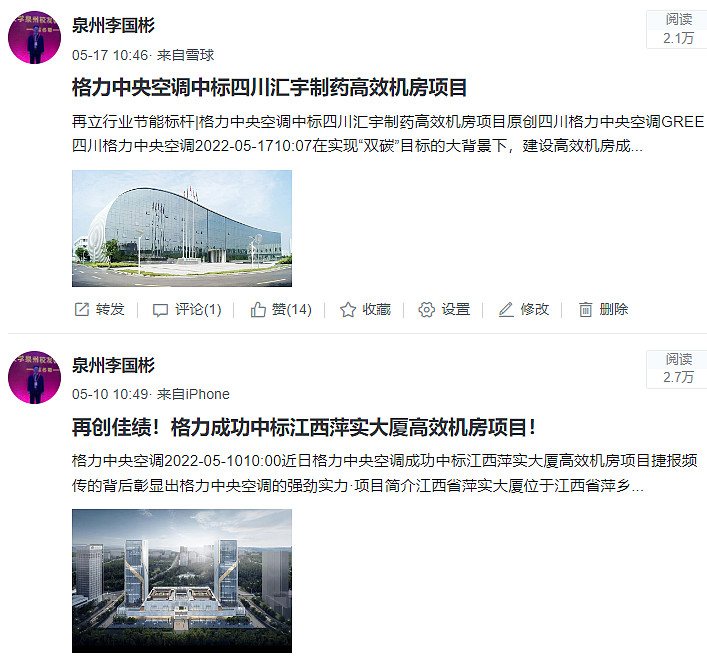This screenshot has height=665, width=707.
Task: Visit 泉州李国彬 profile from second post
Action: pyautogui.click(x=113, y=365)
